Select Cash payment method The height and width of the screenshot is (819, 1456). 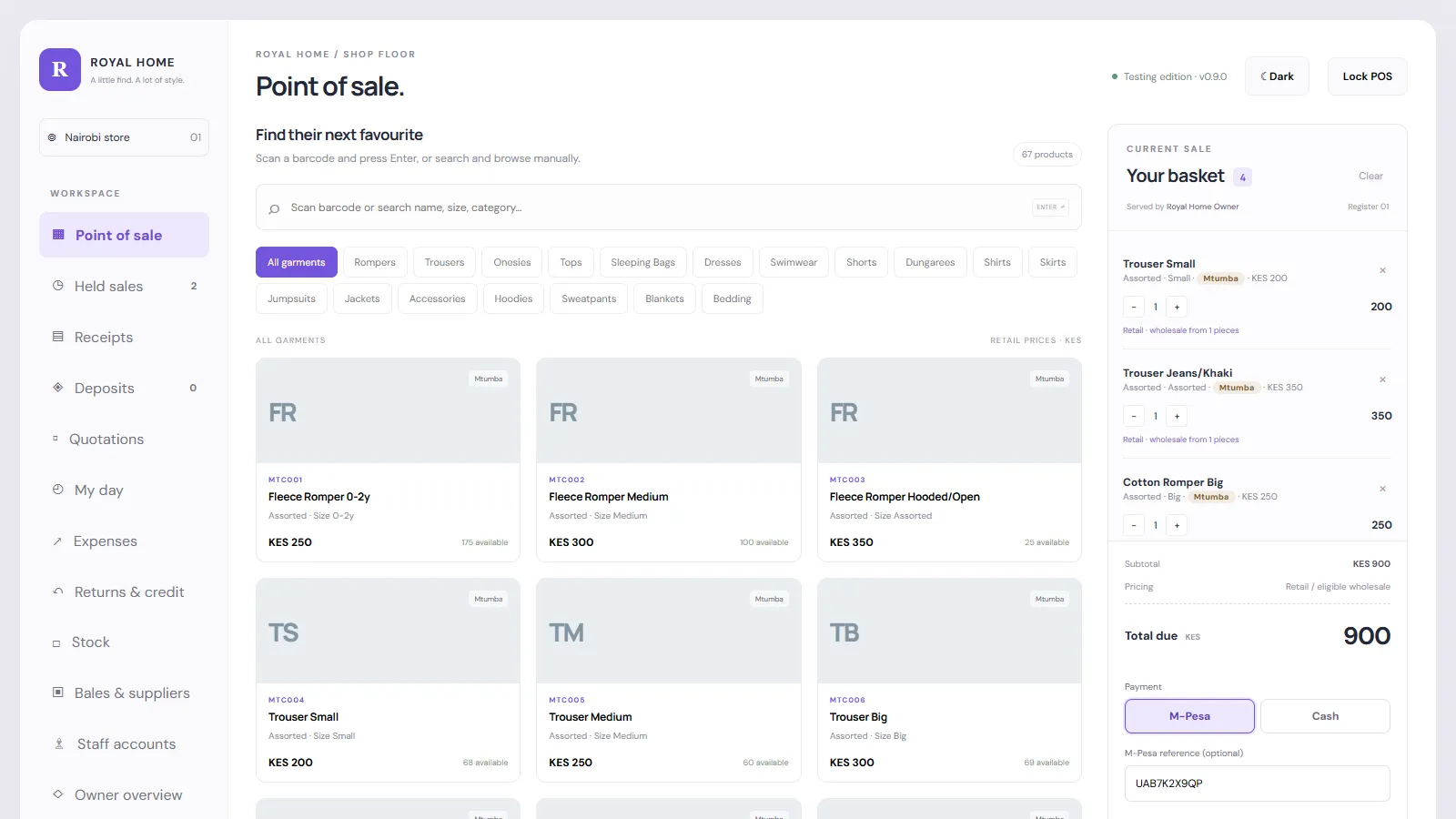pos(1325,716)
